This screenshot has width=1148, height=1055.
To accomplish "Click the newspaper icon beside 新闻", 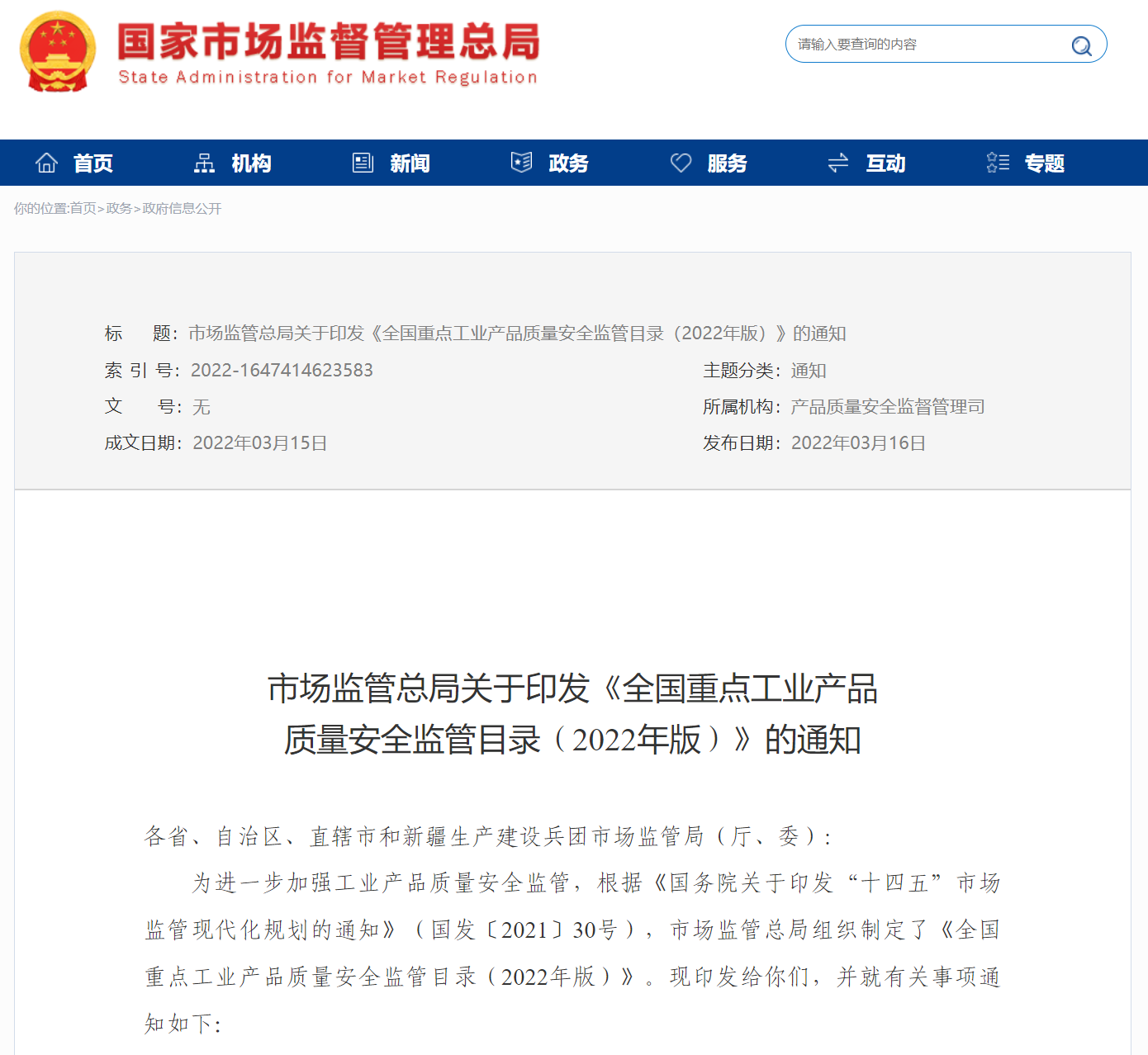I will tap(363, 163).
